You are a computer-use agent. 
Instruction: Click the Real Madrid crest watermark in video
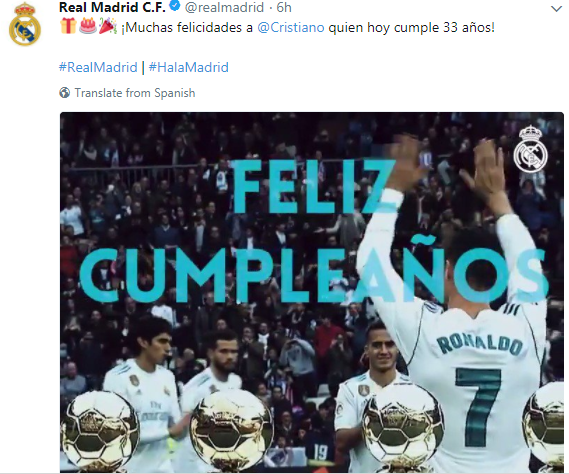pos(531,149)
